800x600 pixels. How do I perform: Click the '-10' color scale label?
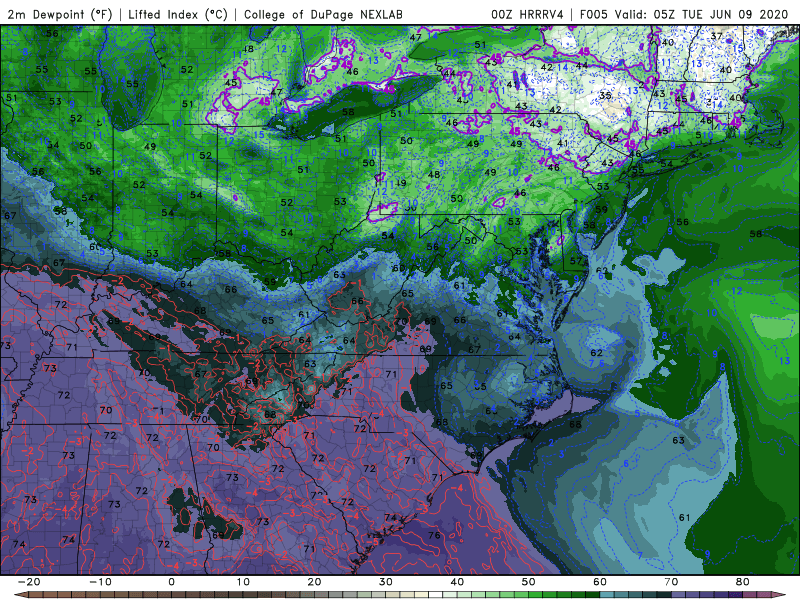pyautogui.click(x=100, y=582)
